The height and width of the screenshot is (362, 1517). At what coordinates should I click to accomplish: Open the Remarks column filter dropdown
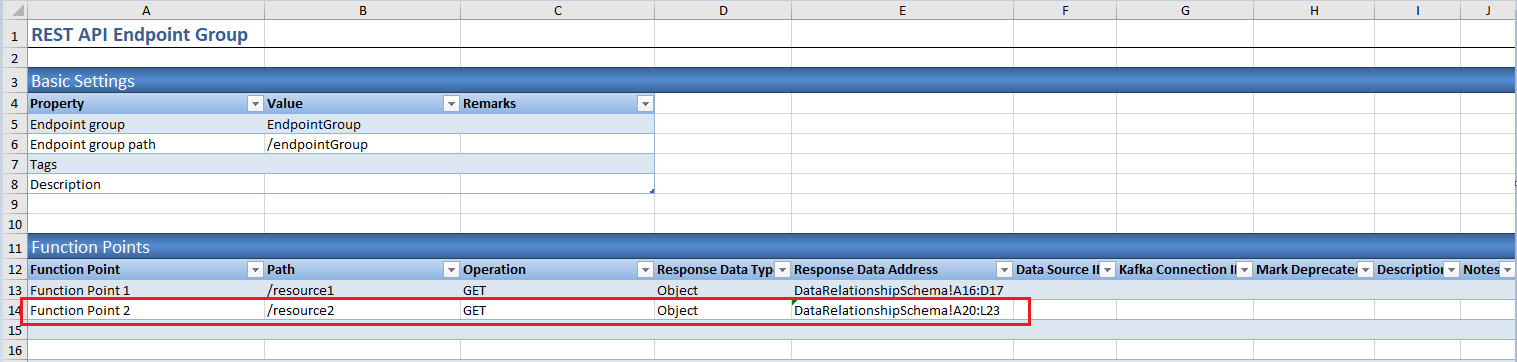pyautogui.click(x=645, y=104)
